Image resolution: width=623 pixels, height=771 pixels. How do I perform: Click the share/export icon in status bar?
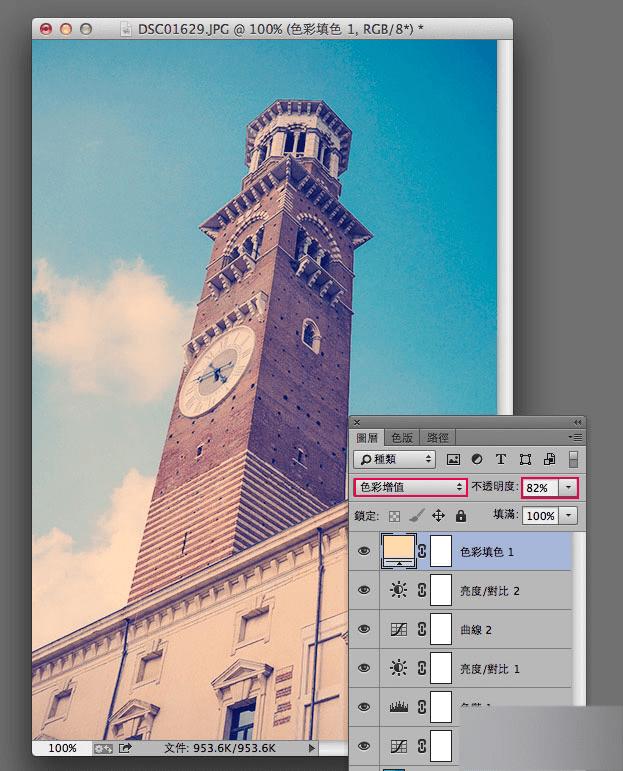tap(125, 748)
